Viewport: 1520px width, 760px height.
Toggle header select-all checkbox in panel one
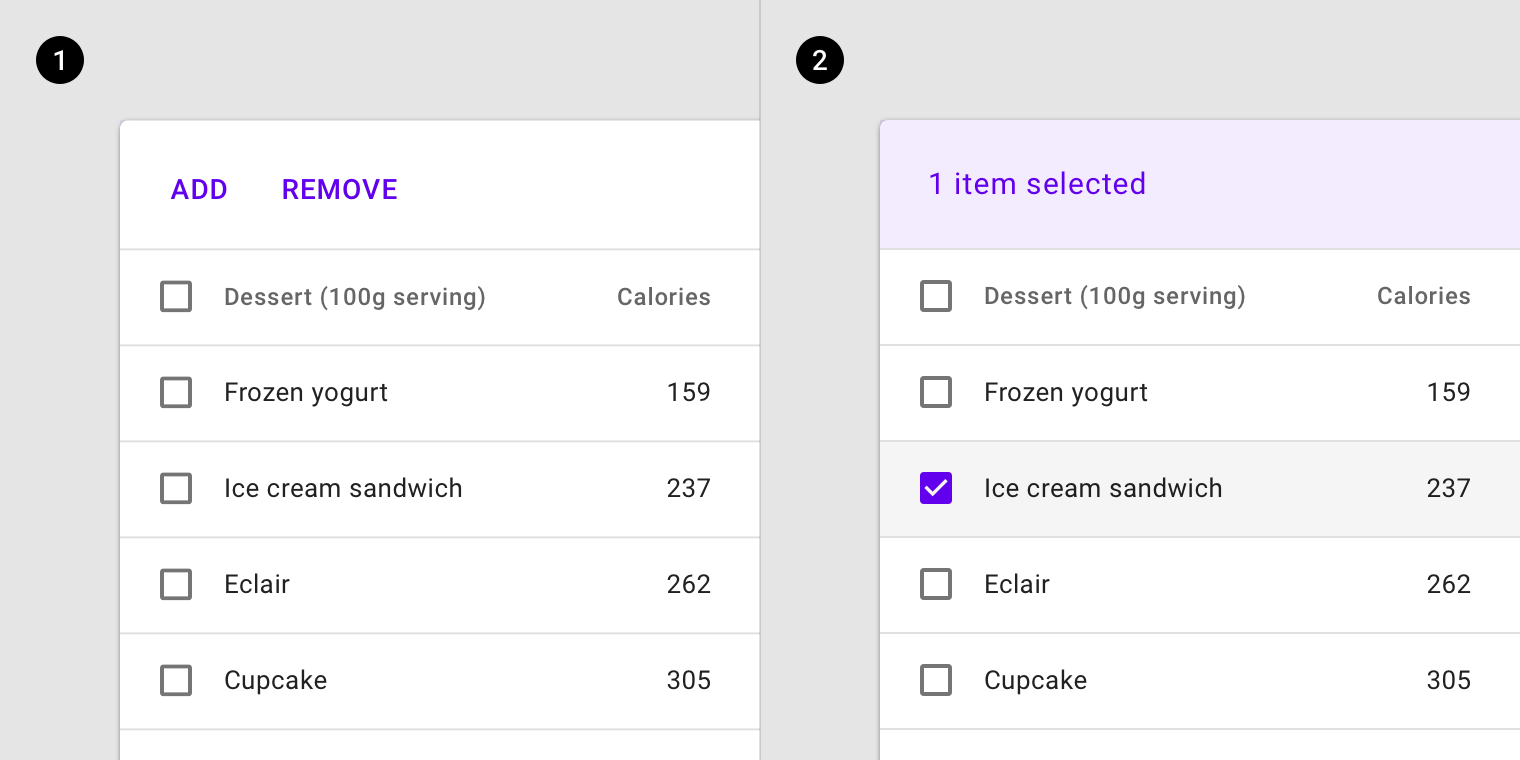[176, 297]
